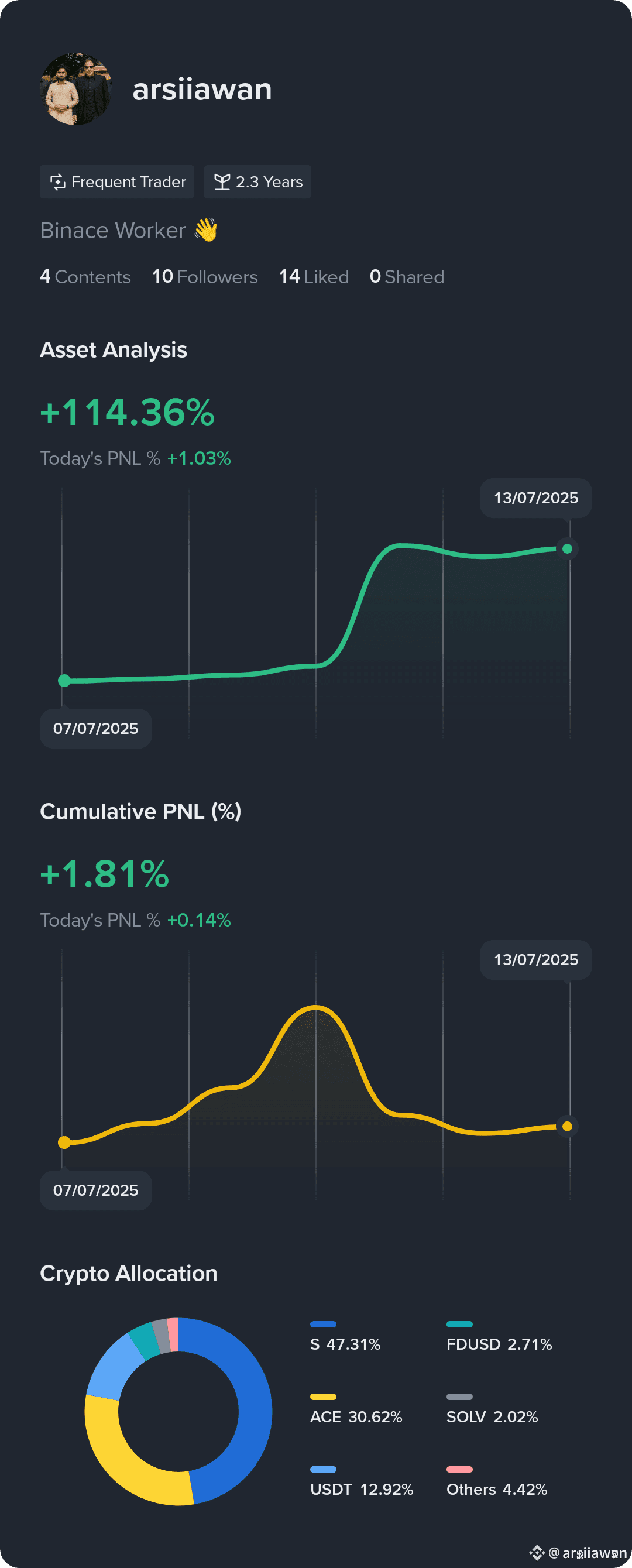Click the yellow Cumulative PNL end dot
This screenshot has width=632, height=1568.
click(x=567, y=1127)
